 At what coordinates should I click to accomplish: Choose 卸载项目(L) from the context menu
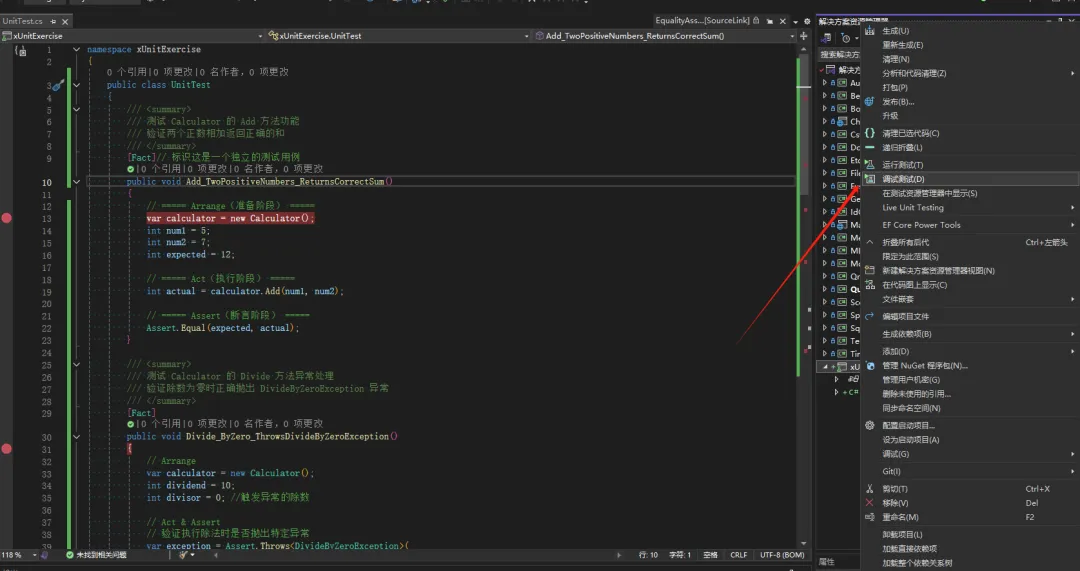click(970, 534)
